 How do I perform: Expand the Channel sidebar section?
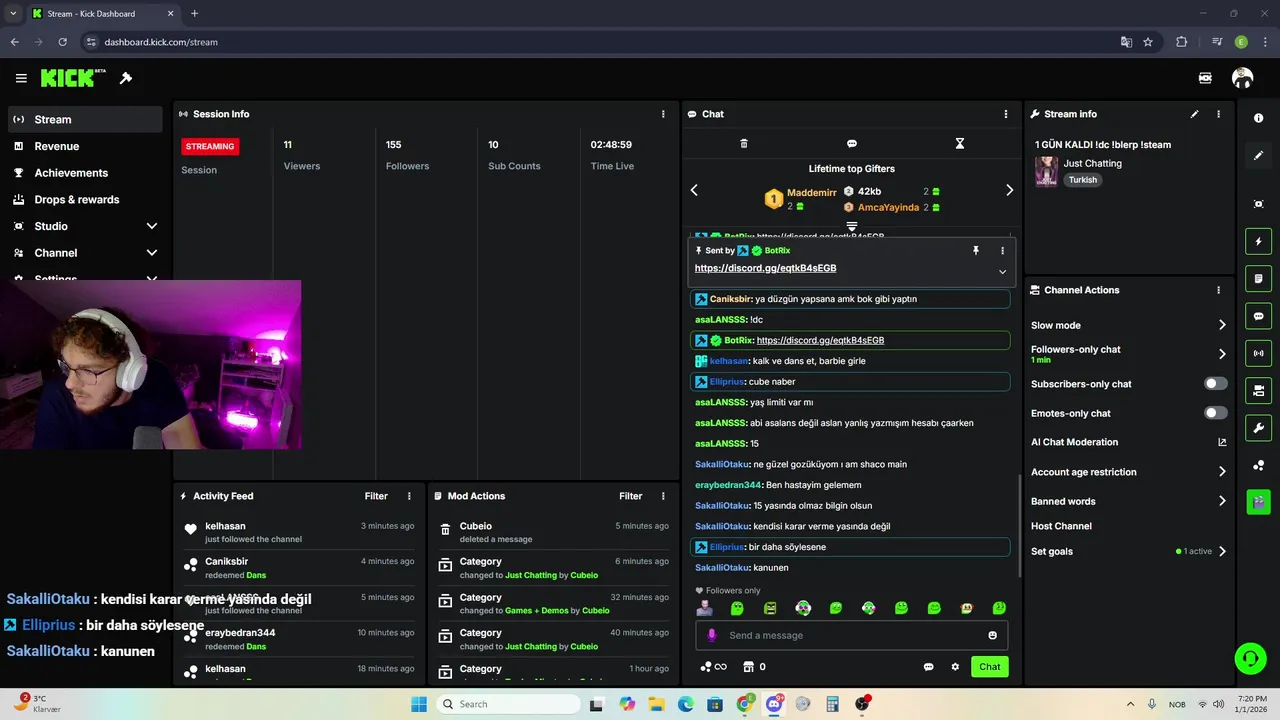click(x=152, y=253)
